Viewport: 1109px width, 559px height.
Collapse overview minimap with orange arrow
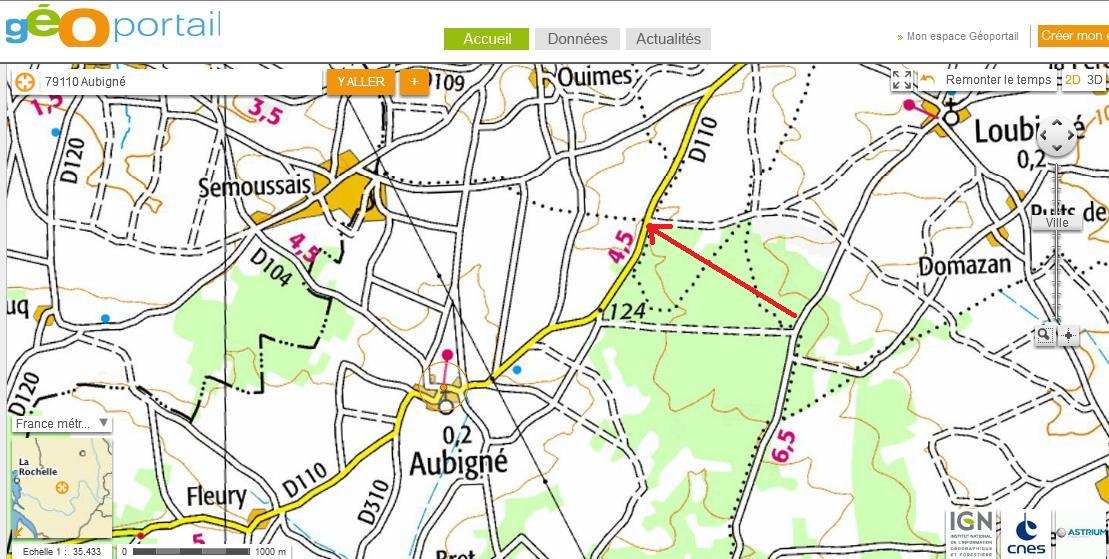click(17, 533)
